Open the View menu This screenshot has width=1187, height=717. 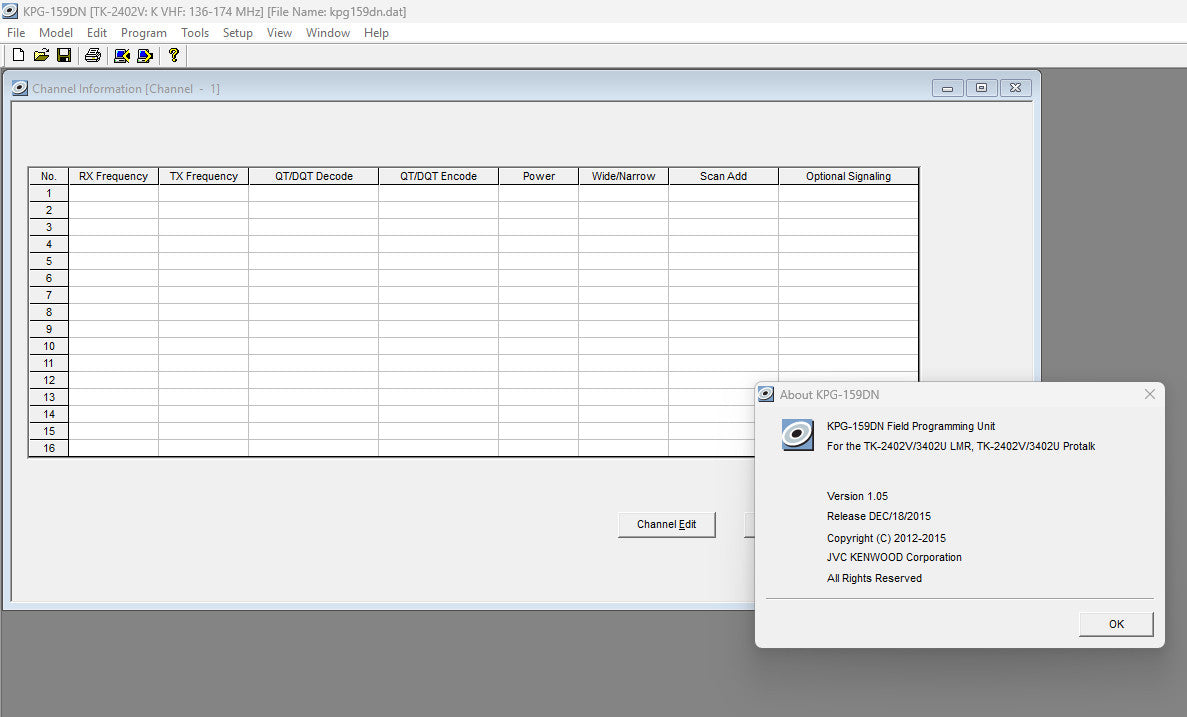coord(279,33)
